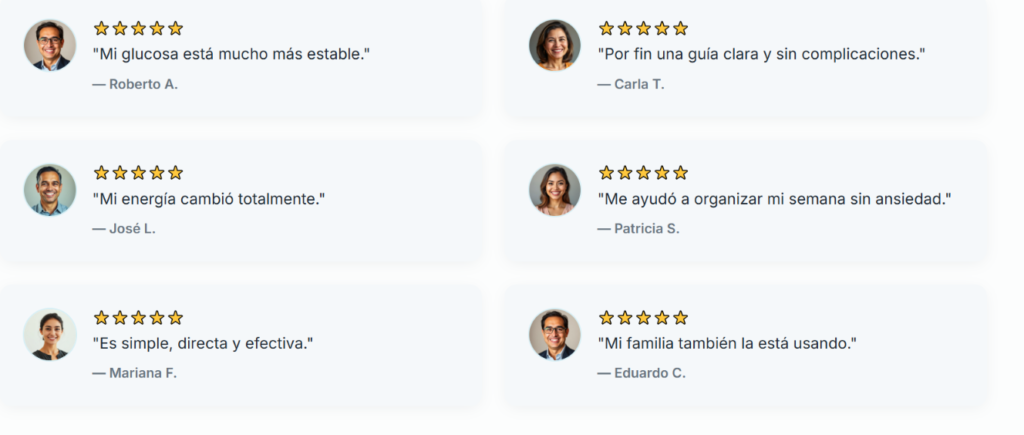This screenshot has height=435, width=1024.
Task: Click José L.'s avatar picture
Action: point(50,190)
